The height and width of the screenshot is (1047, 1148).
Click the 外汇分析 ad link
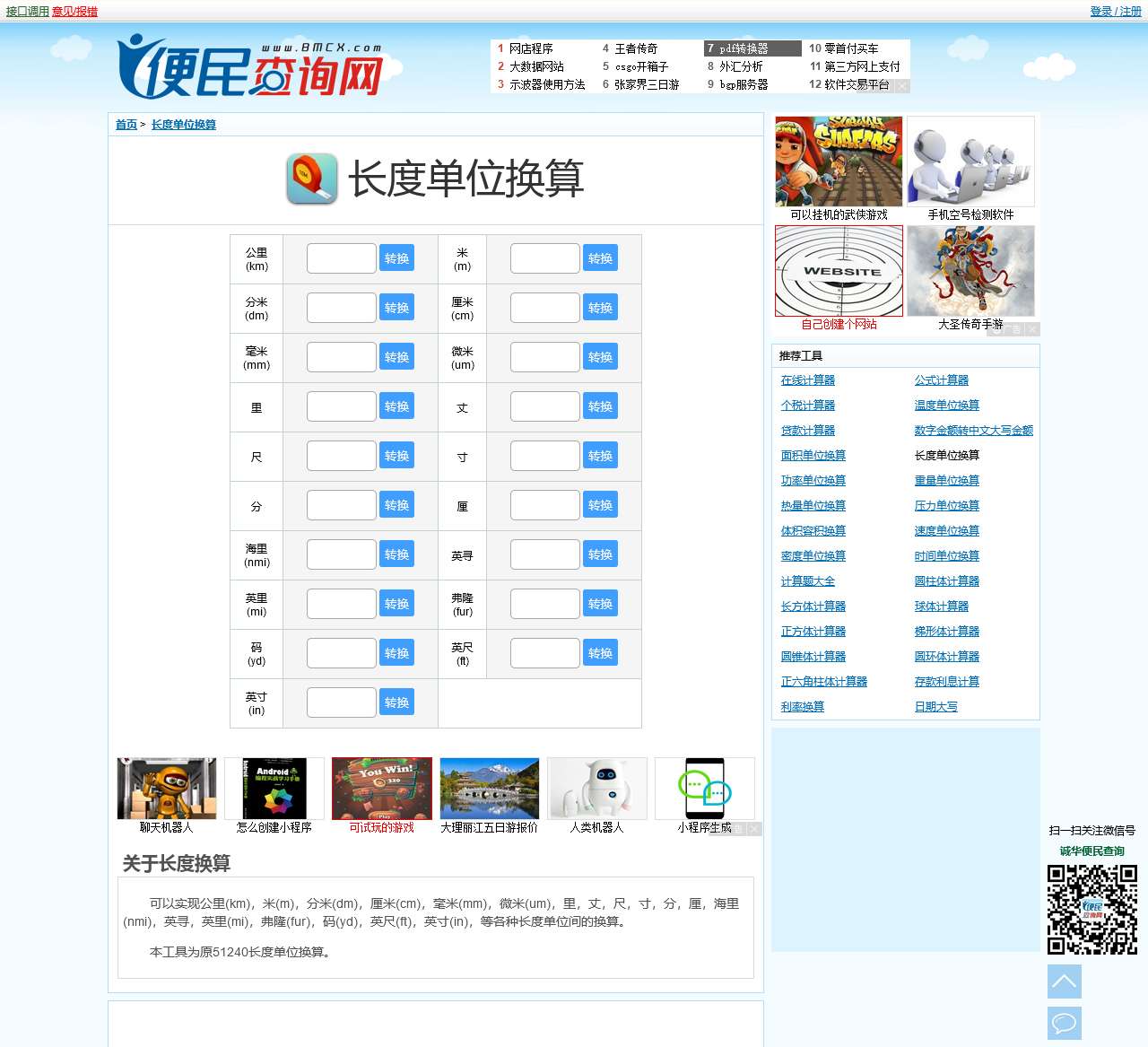(741, 66)
